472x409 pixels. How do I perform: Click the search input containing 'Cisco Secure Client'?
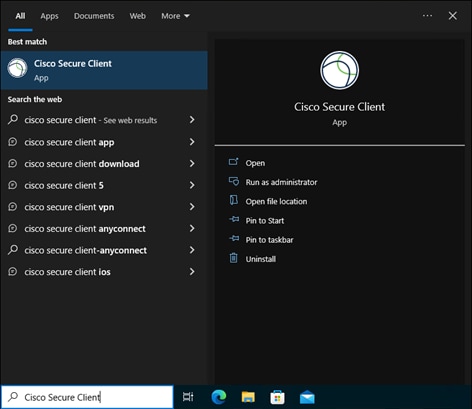tap(87, 397)
